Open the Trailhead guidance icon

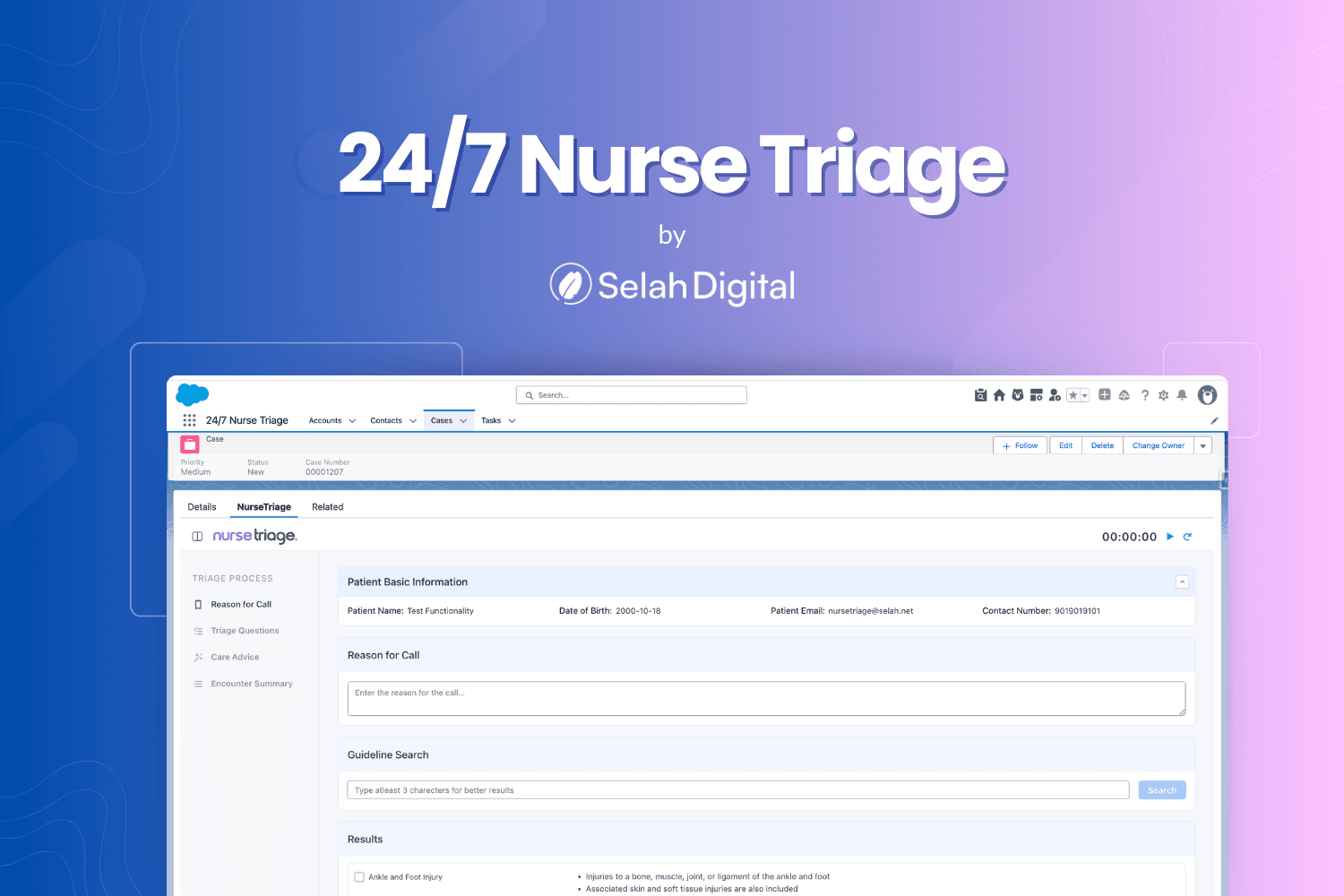point(1124,395)
